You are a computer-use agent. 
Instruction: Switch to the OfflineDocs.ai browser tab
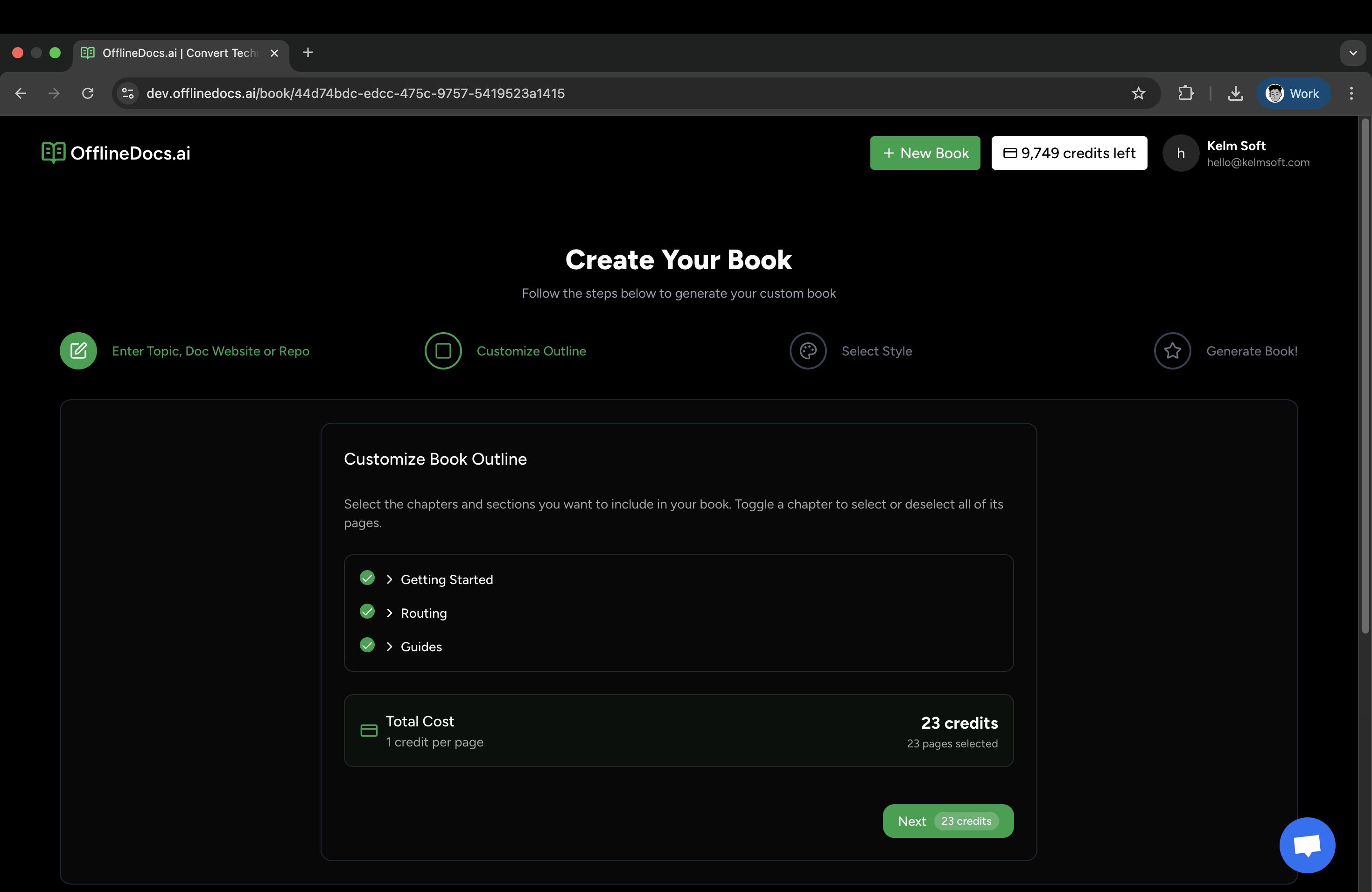[x=173, y=52]
